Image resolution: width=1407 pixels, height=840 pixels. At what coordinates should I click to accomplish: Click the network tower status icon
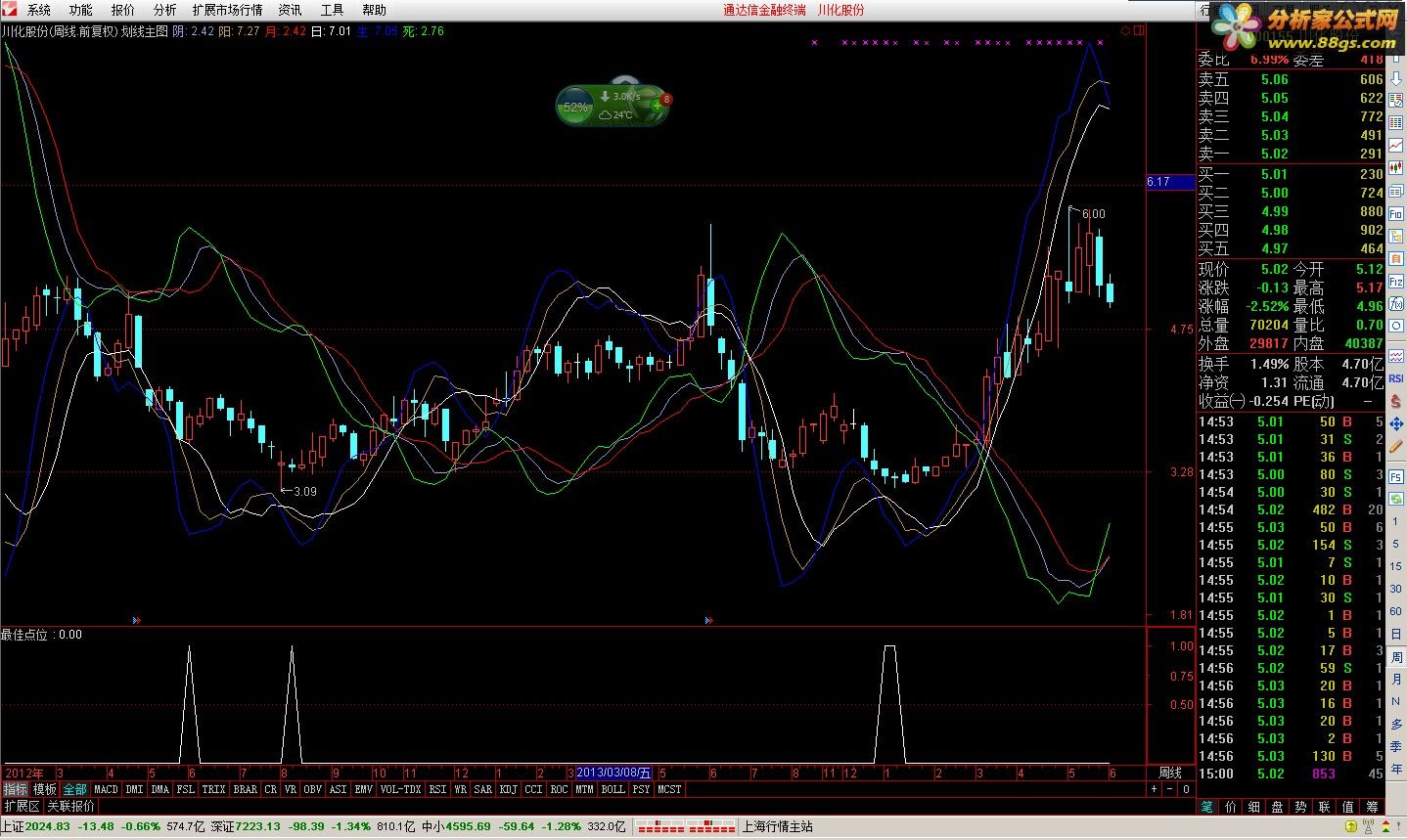click(x=1369, y=826)
